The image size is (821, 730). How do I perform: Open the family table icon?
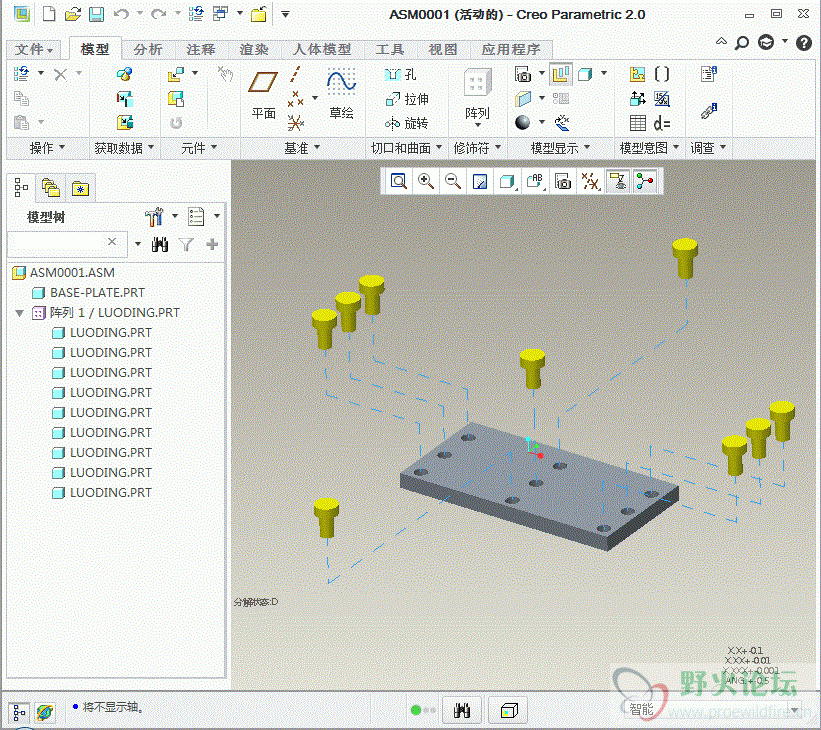pos(637,124)
